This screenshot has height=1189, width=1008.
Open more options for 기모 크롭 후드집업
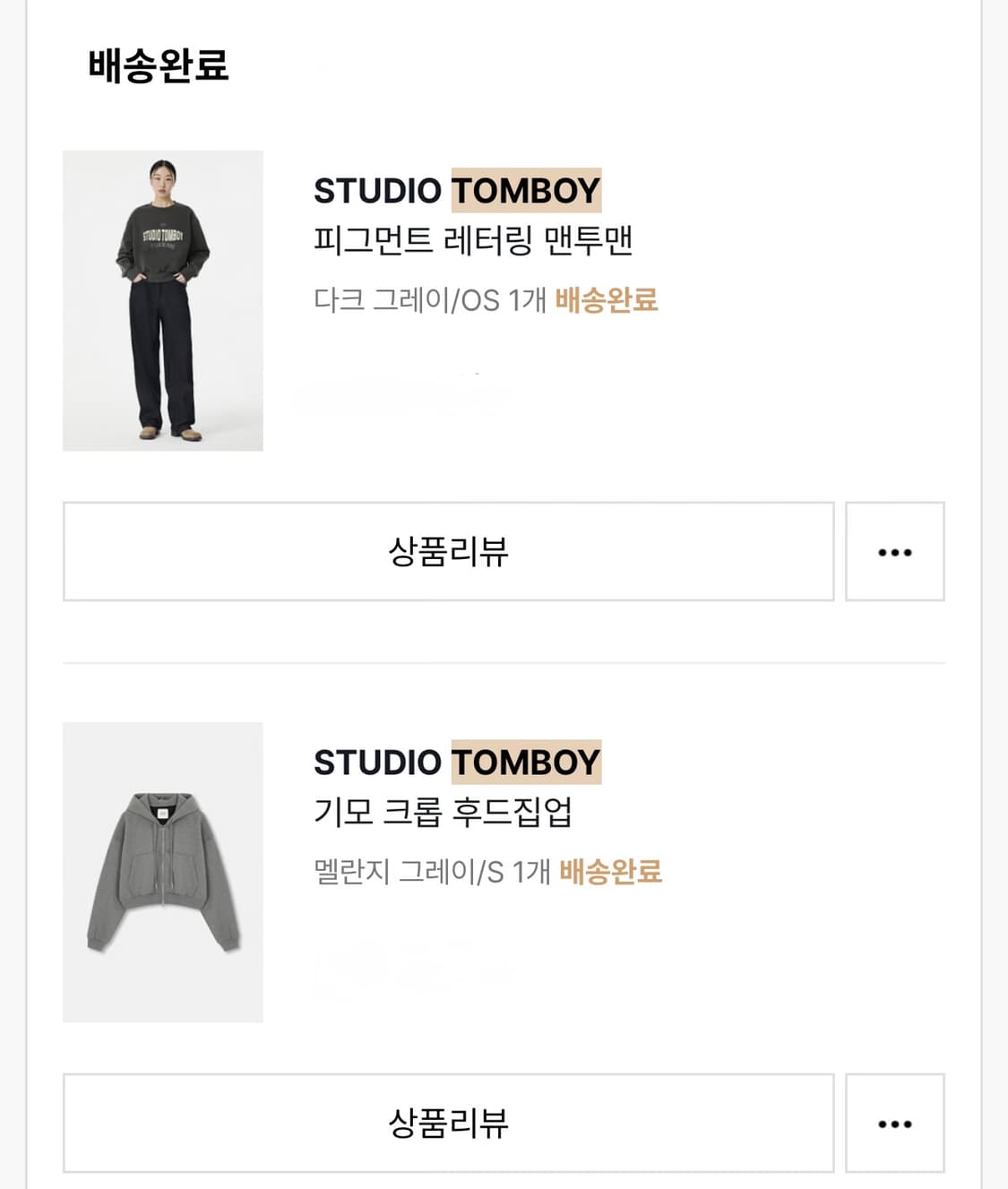tap(894, 1124)
